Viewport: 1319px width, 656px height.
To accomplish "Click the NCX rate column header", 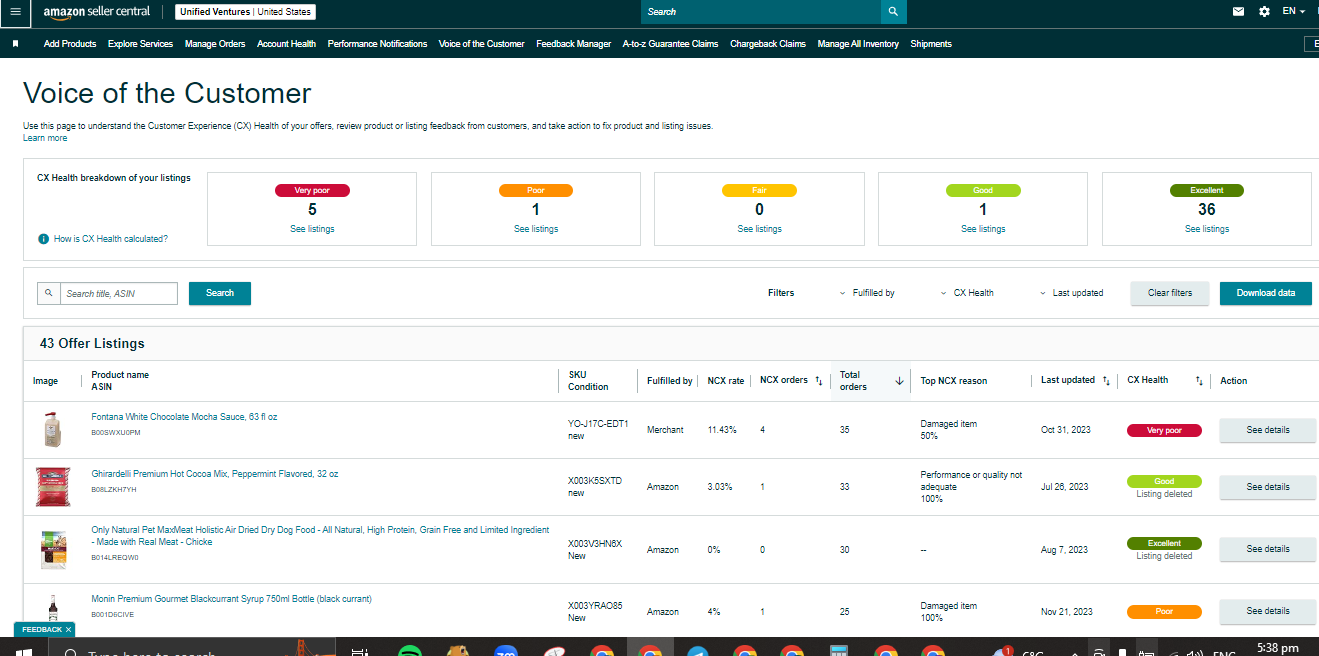I will pyautogui.click(x=726, y=381).
